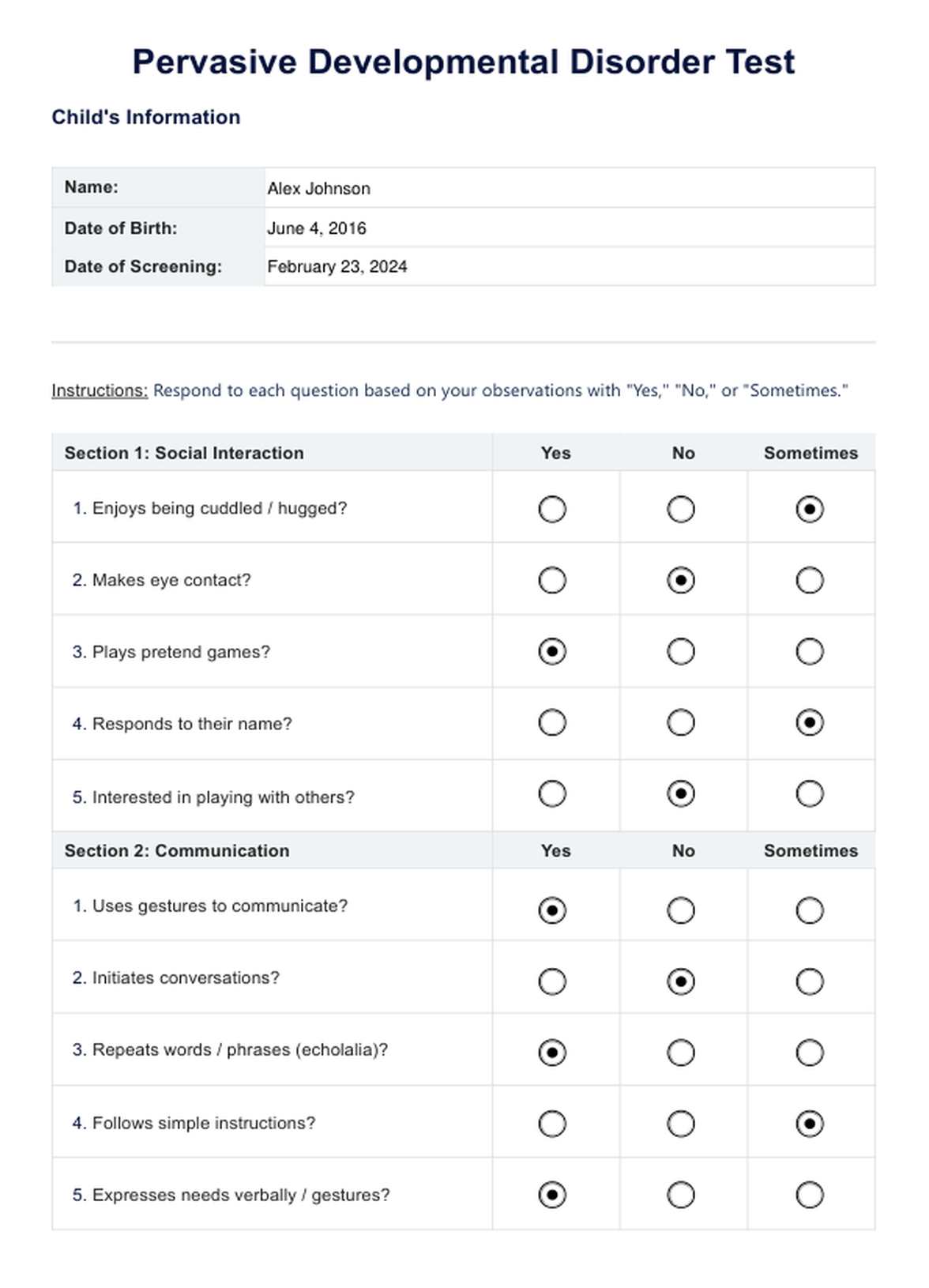Screen dimensions: 929x1288
Task: Select Yes for Interested in playing with others
Action: [552, 794]
